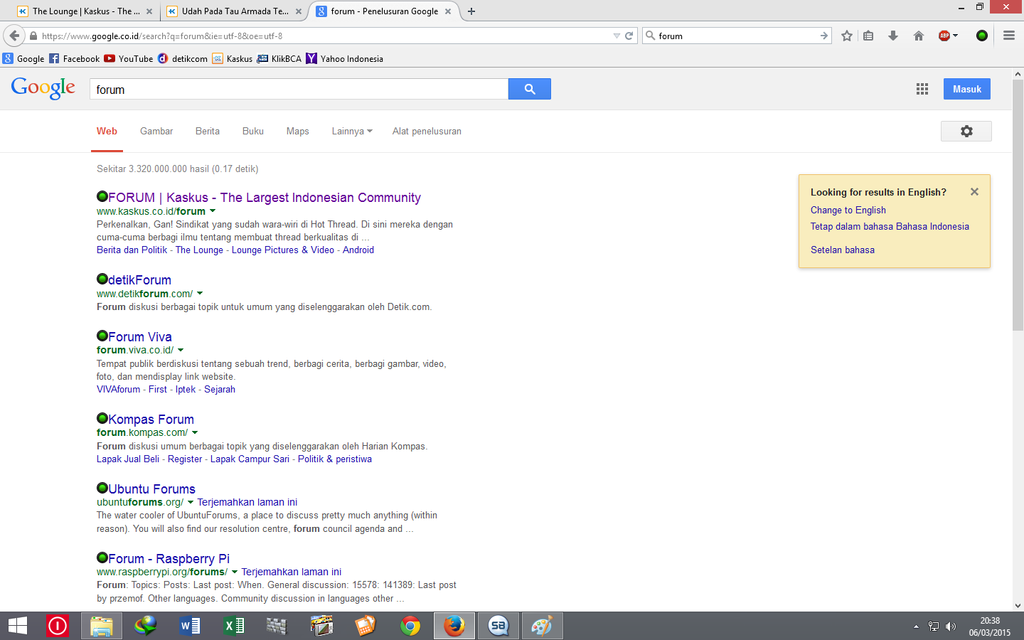This screenshot has height=640, width=1024.
Task: Show bookmarks list icon in toolbar
Action: coord(868,36)
